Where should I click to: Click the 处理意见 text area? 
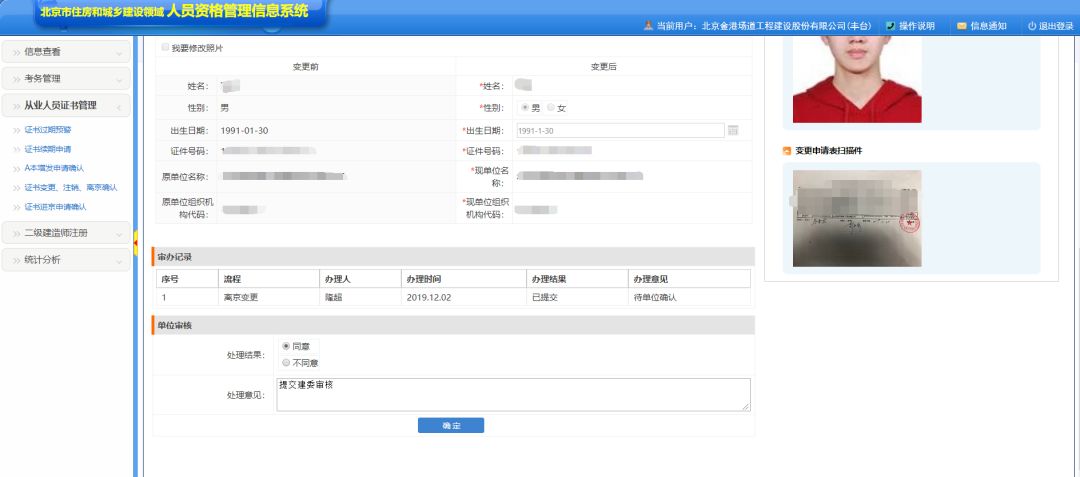click(x=513, y=394)
